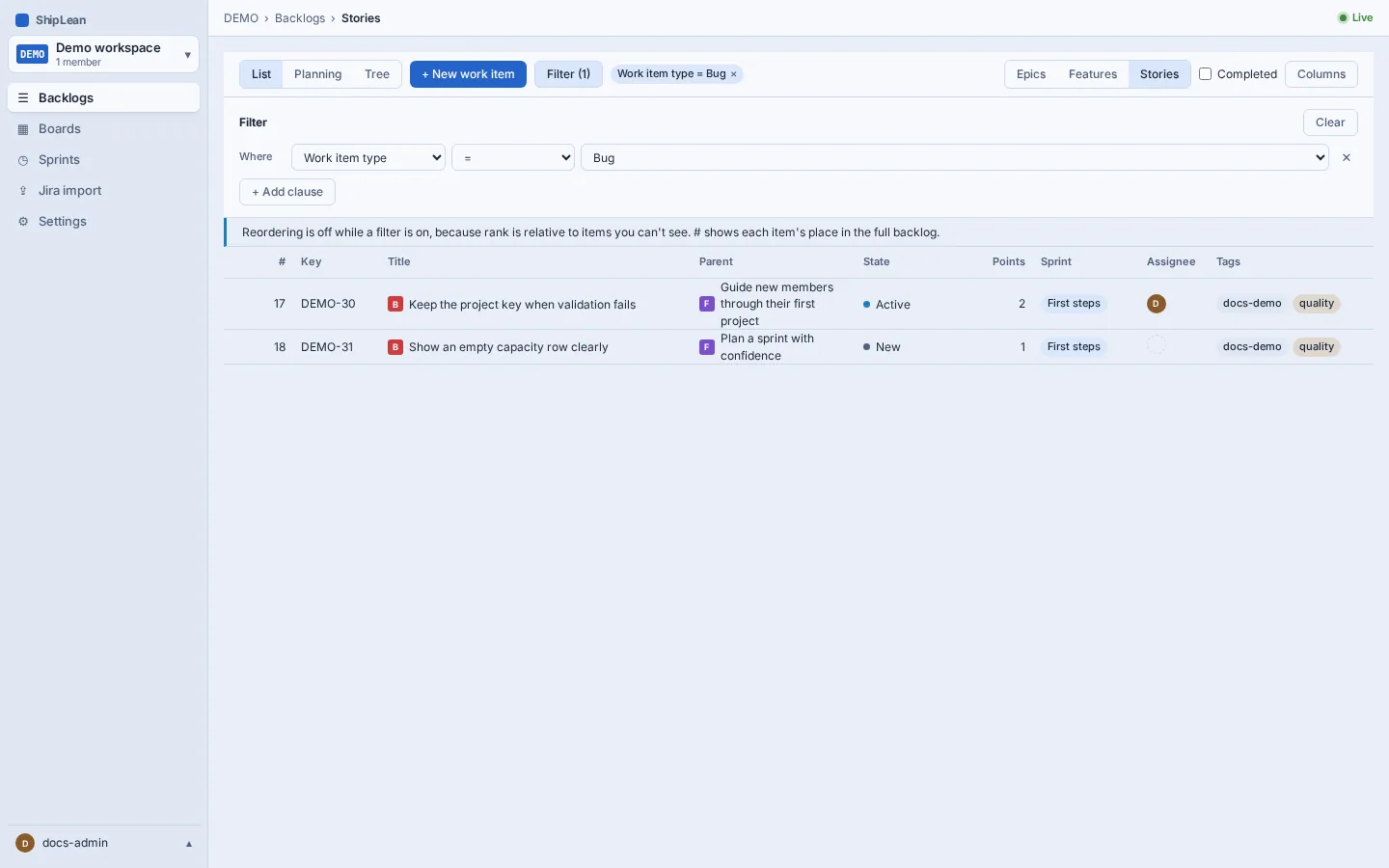Click the Sprints clock icon
Viewport: 1389px width, 868px height.
coord(23,160)
